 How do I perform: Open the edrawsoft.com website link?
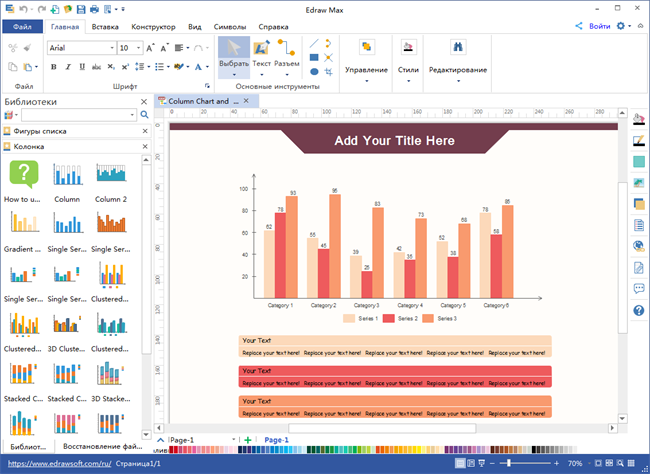pos(59,464)
